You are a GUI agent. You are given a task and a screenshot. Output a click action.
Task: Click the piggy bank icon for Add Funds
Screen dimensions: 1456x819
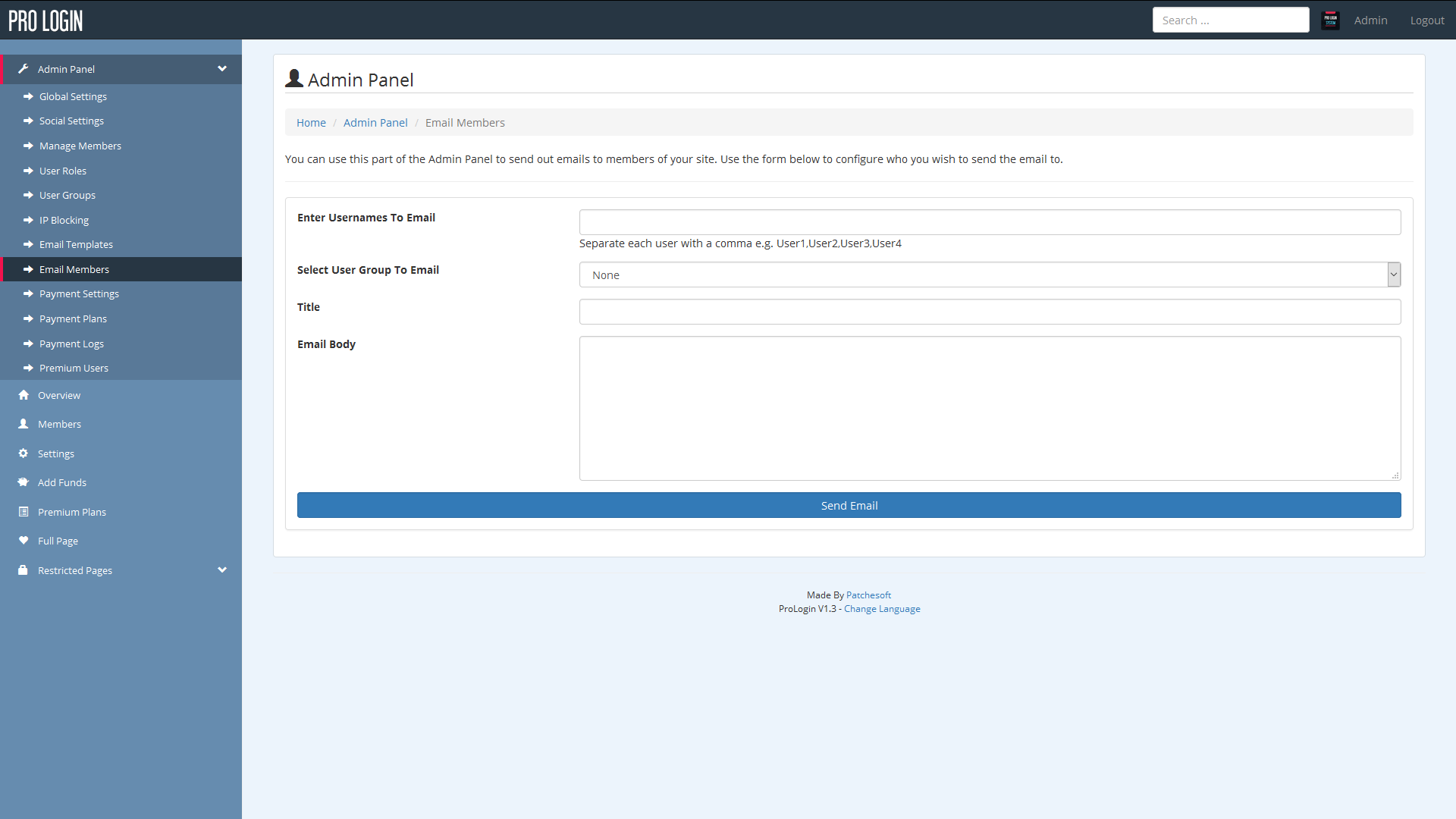pyautogui.click(x=24, y=482)
